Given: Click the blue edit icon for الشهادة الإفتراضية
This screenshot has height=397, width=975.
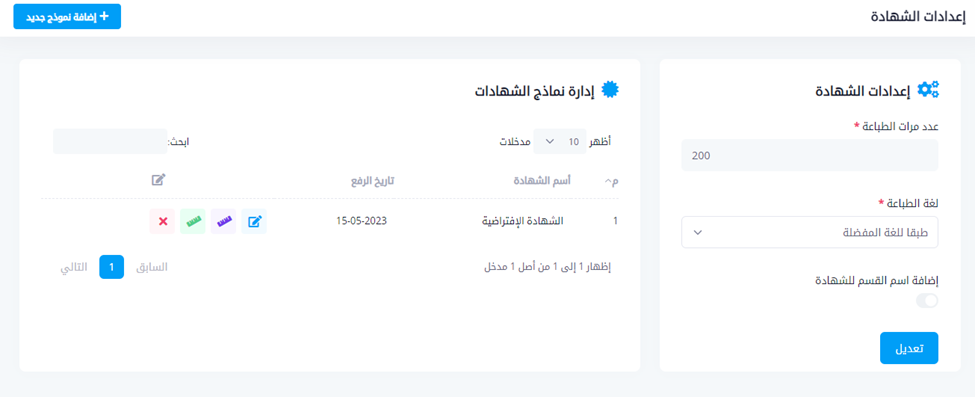Looking at the screenshot, I should pyautogui.click(x=254, y=222).
